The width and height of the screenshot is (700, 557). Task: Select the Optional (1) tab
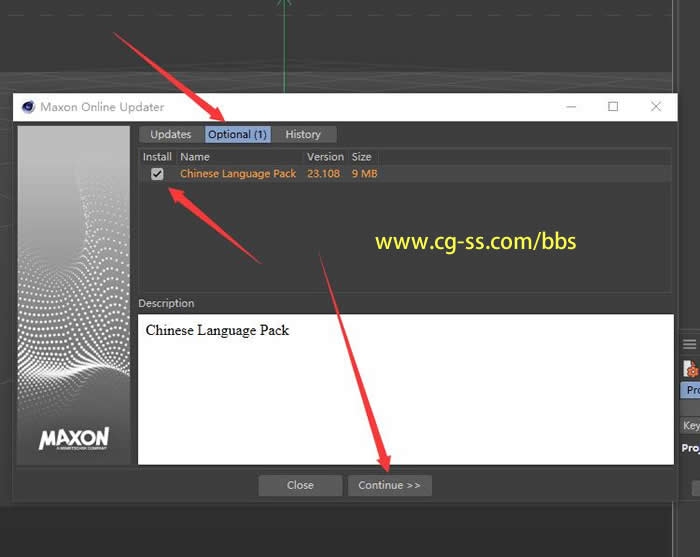click(238, 134)
